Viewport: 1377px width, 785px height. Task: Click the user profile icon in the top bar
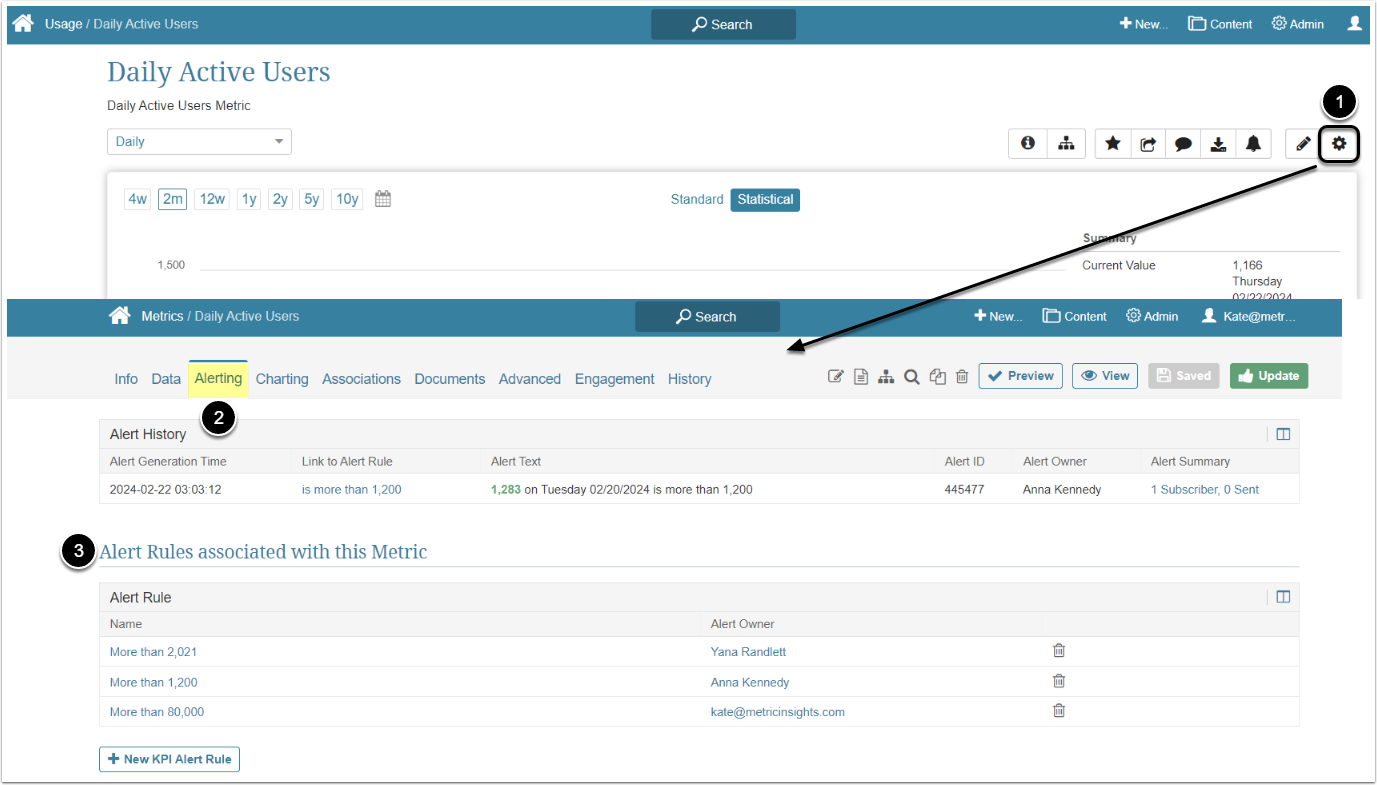coord(1355,23)
